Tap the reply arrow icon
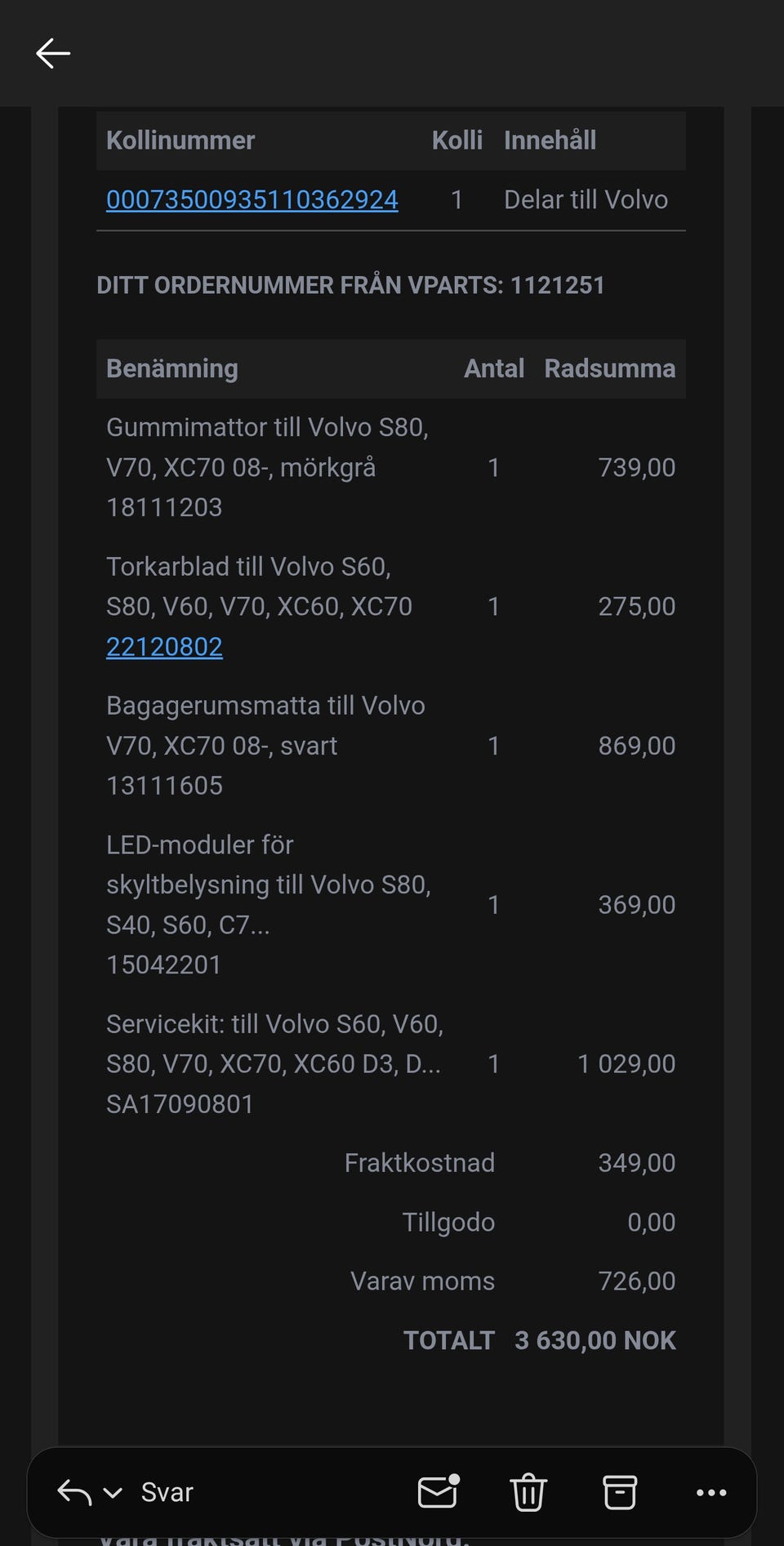784x1546 pixels. [x=74, y=1492]
